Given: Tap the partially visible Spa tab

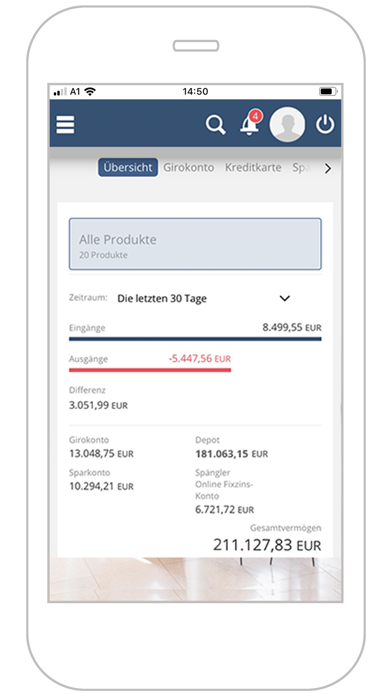Looking at the screenshot, I should point(301,168).
